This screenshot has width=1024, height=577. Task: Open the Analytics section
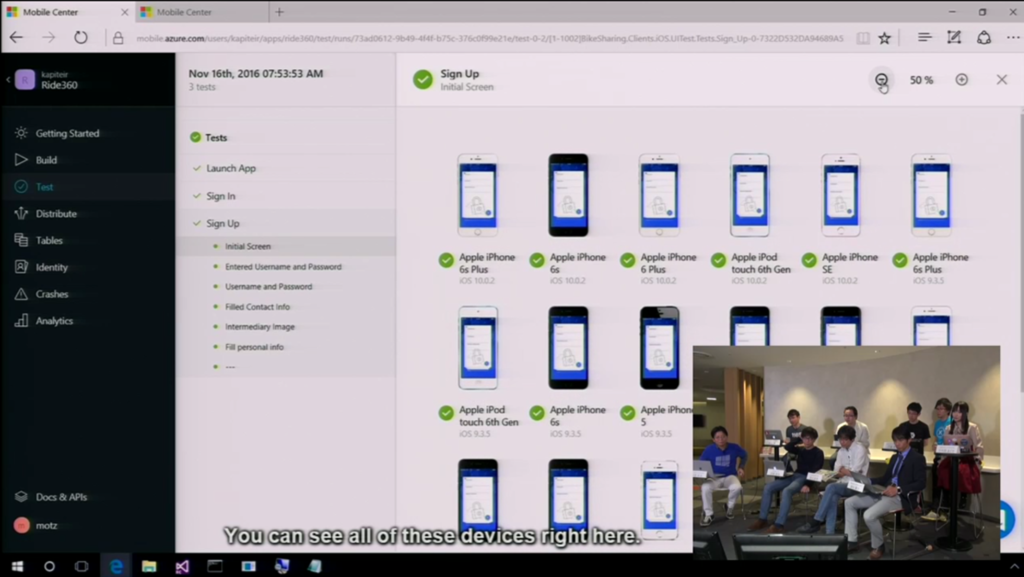tap(44, 320)
